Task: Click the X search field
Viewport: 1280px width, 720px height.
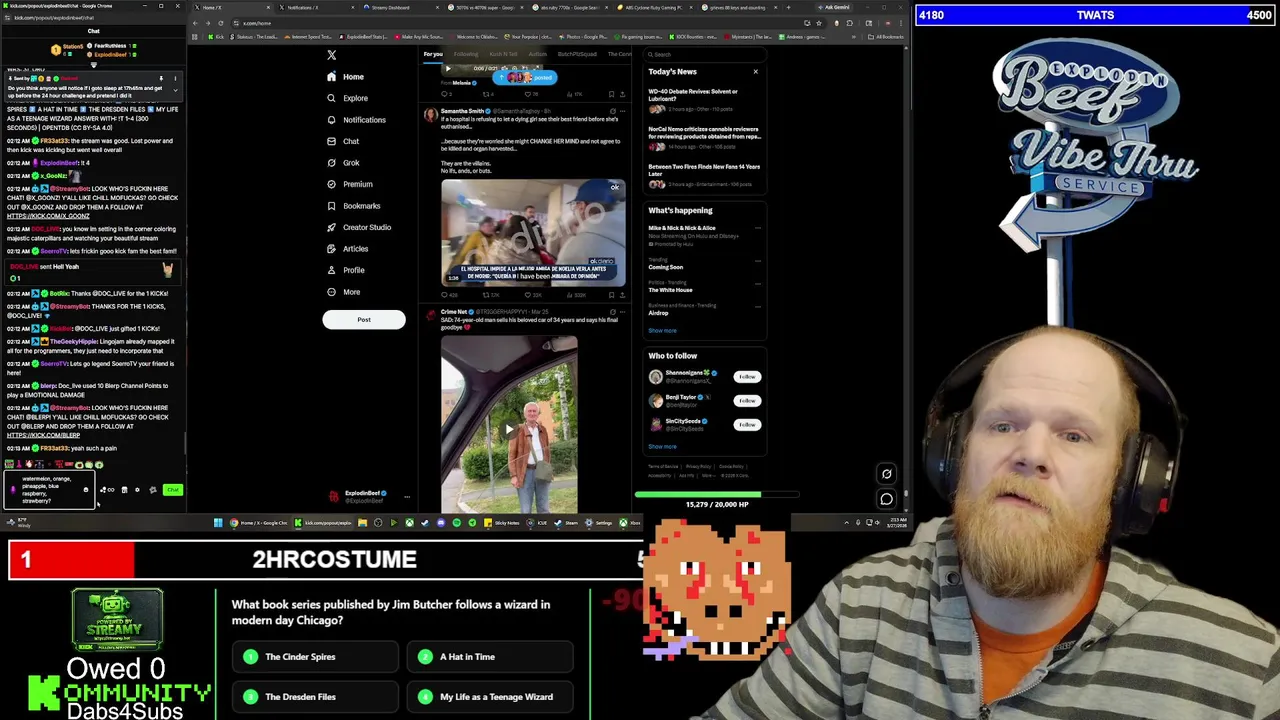Action: click(x=705, y=54)
